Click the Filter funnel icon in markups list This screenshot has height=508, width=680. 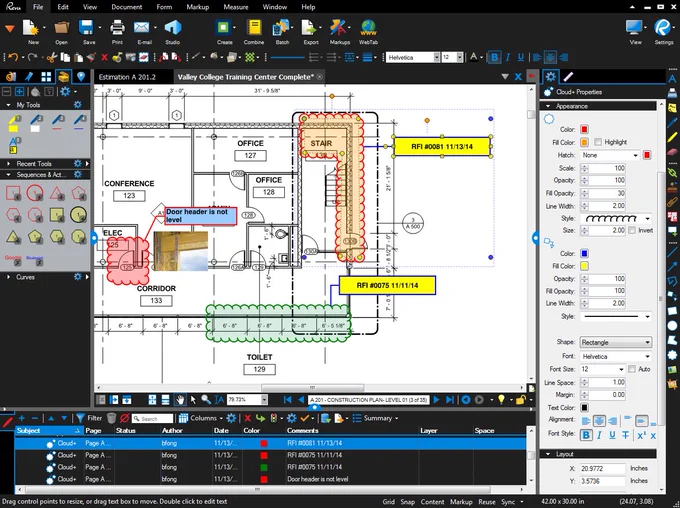80,418
